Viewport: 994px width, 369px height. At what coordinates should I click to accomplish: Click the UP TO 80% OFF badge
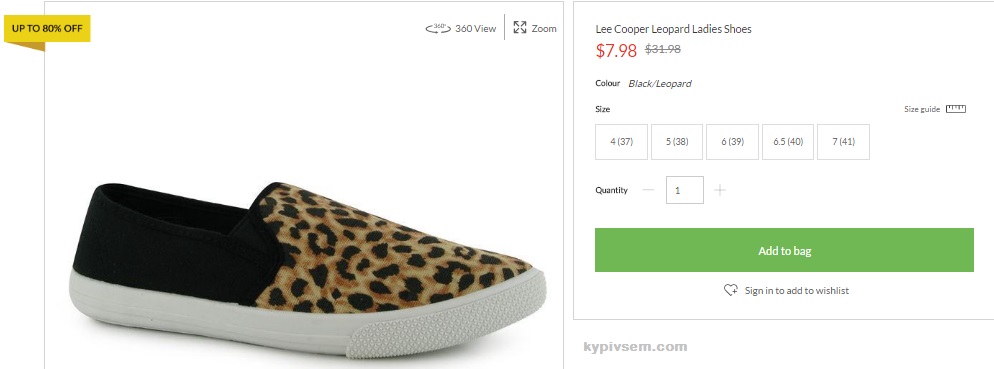48,29
